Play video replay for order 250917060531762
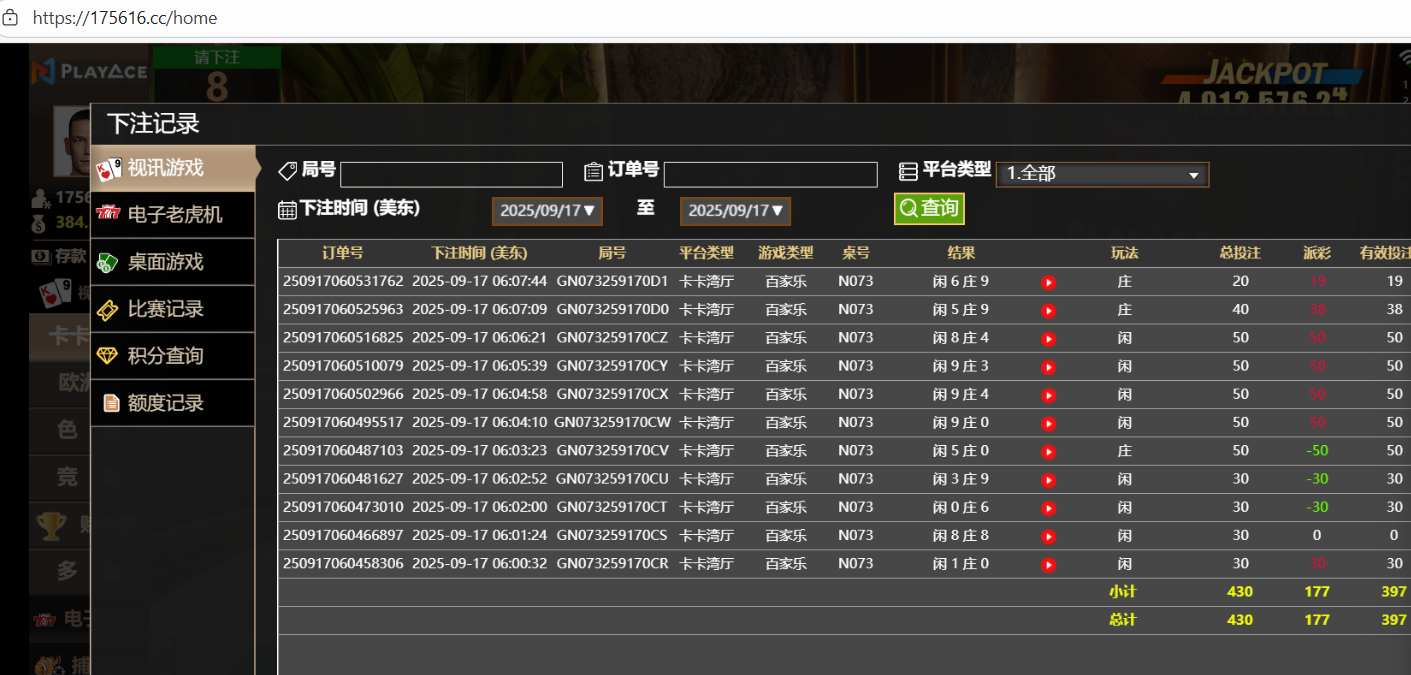 tap(1048, 282)
